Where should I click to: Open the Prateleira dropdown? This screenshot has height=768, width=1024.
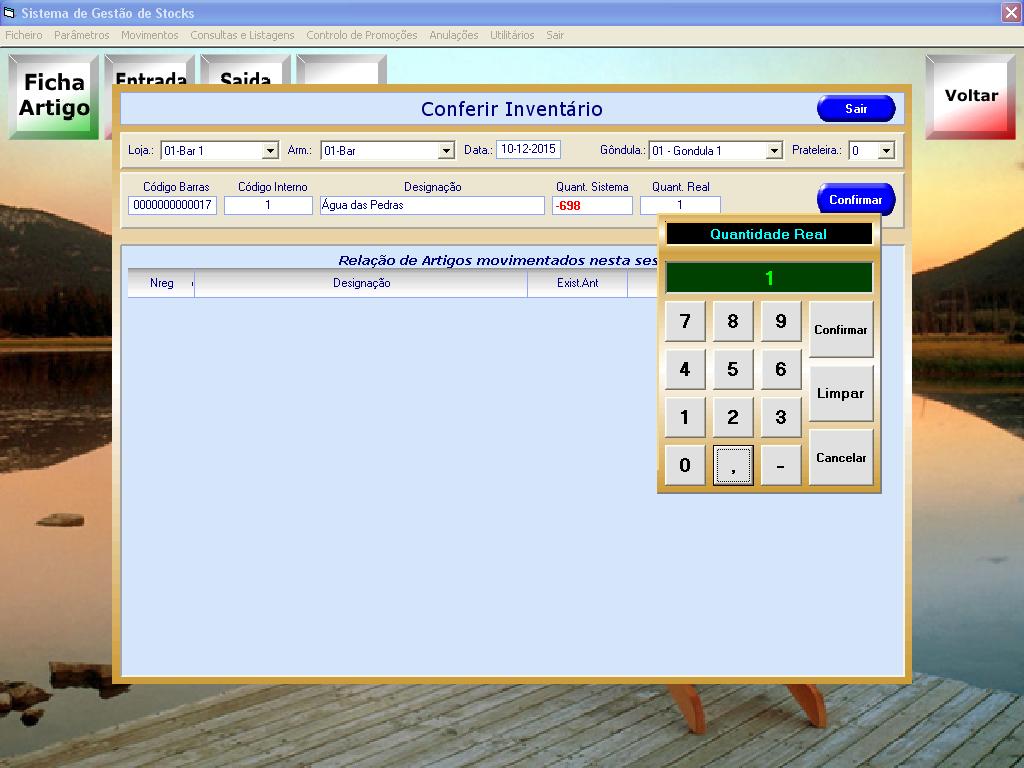pyautogui.click(x=886, y=151)
